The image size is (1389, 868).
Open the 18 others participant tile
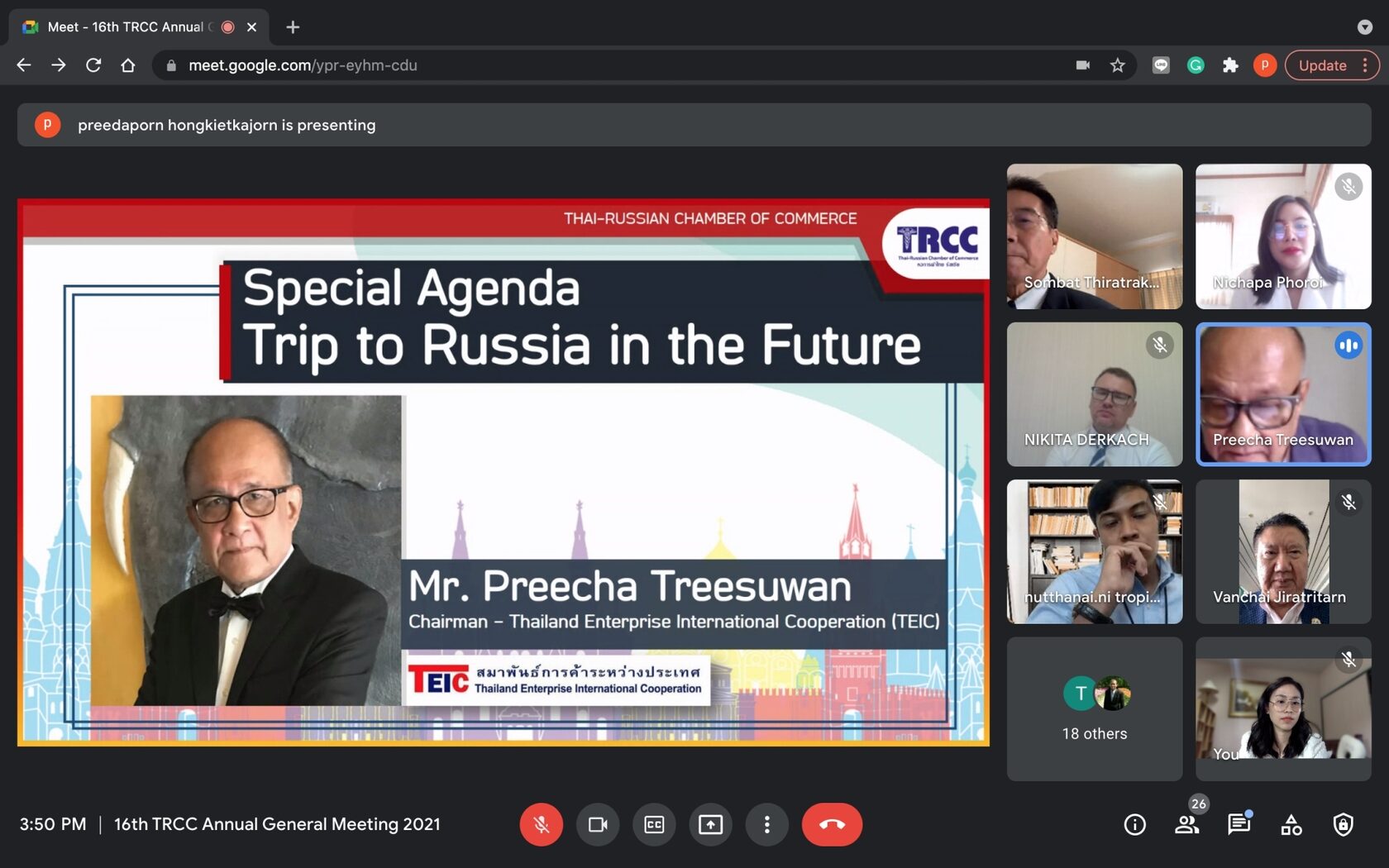[1095, 708]
